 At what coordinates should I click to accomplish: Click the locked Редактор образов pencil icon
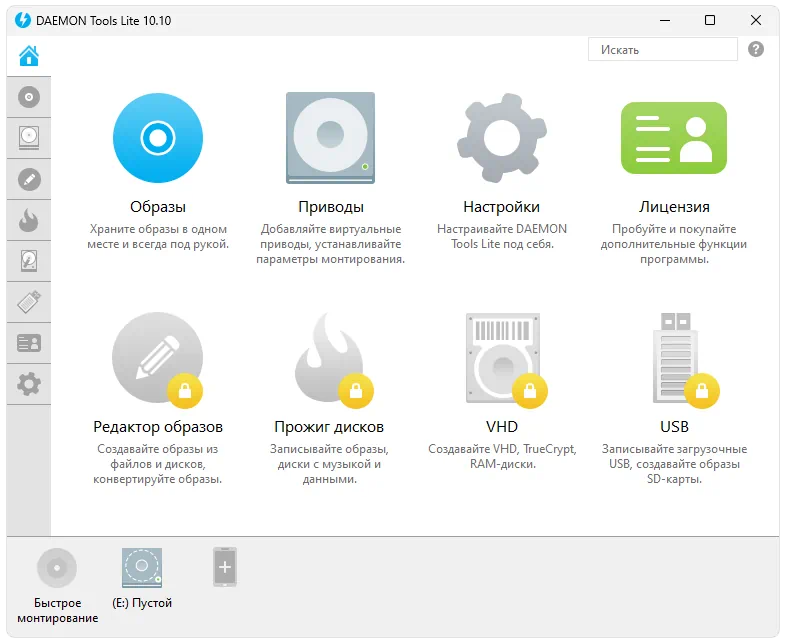click(158, 358)
